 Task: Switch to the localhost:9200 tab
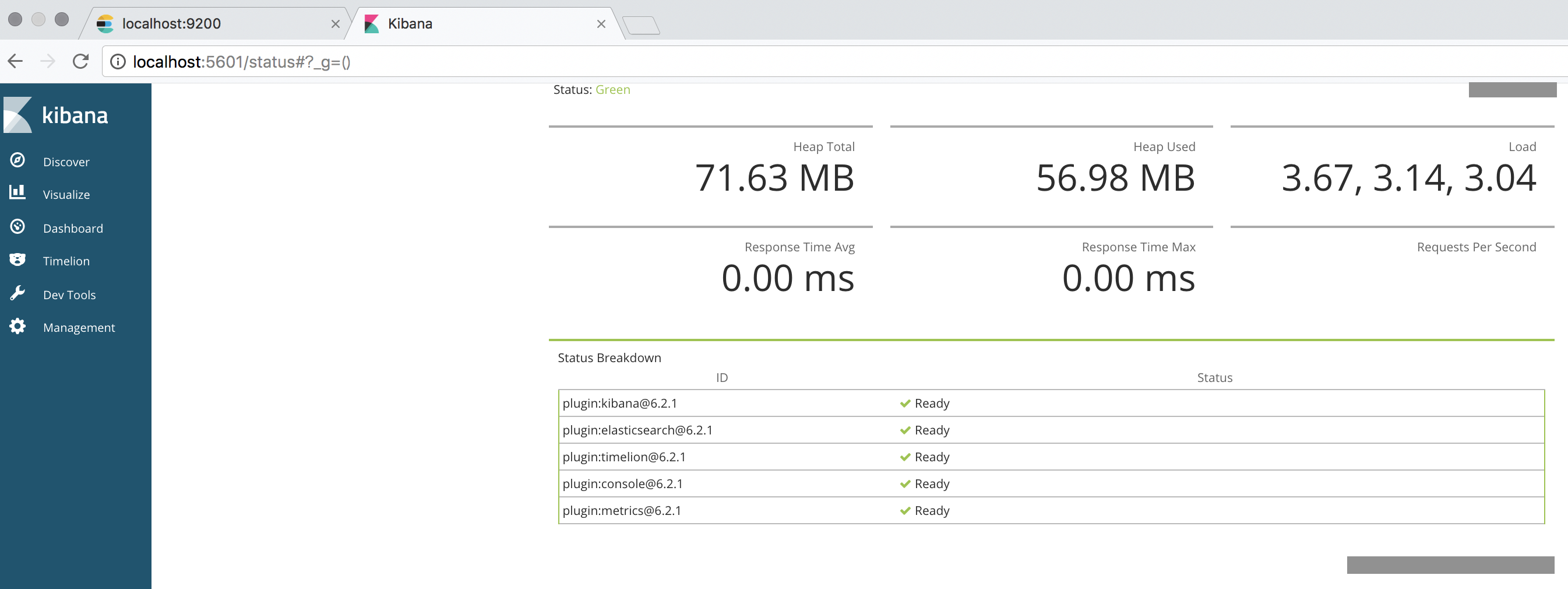(x=216, y=24)
